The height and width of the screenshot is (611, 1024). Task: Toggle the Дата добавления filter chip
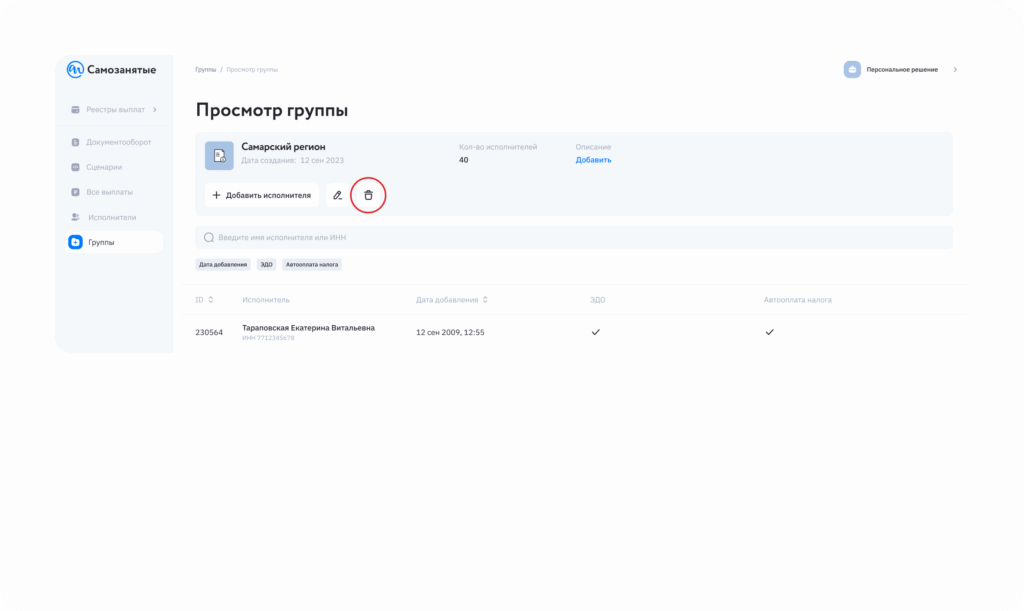point(223,265)
